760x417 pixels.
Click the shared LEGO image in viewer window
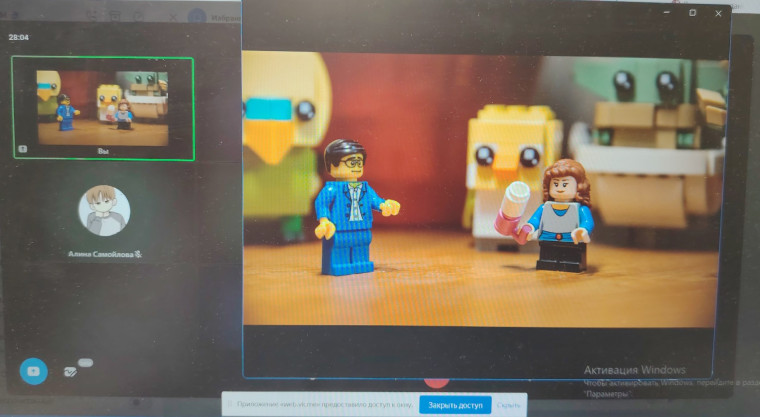coord(483,189)
